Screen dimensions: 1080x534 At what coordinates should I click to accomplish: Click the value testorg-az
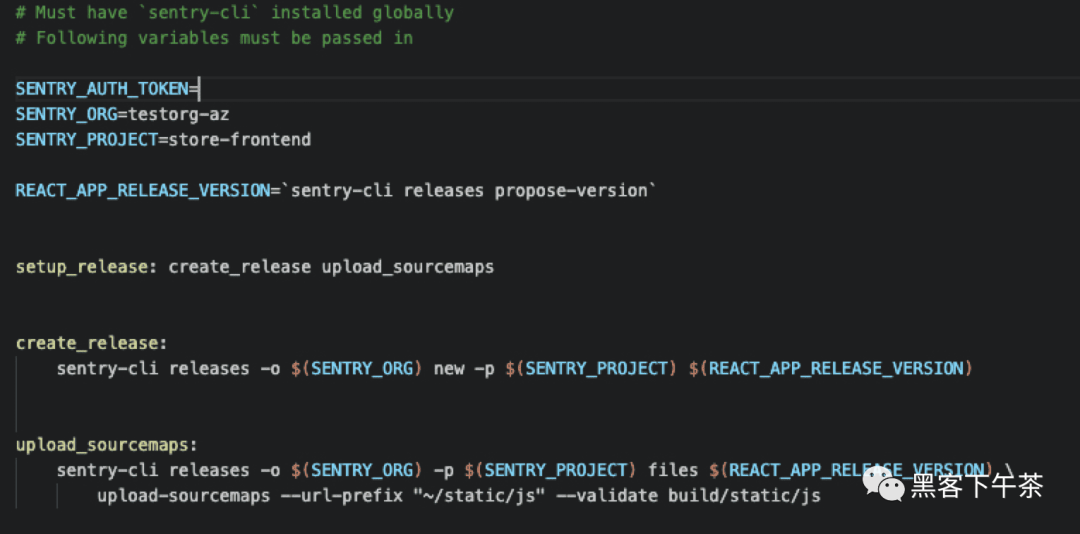pos(179,114)
